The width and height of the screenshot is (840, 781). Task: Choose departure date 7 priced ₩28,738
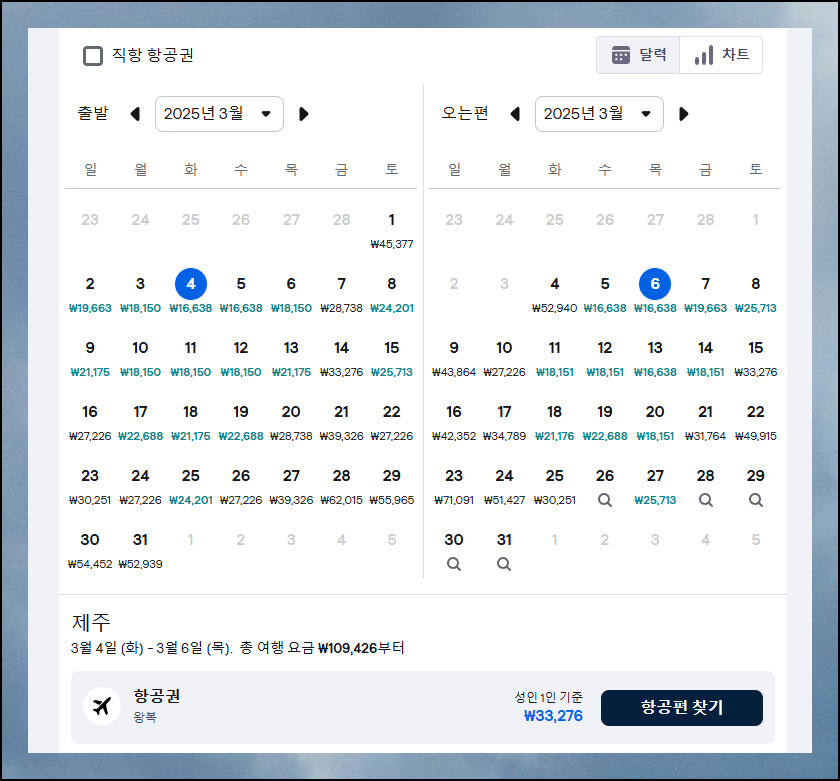[341, 294]
